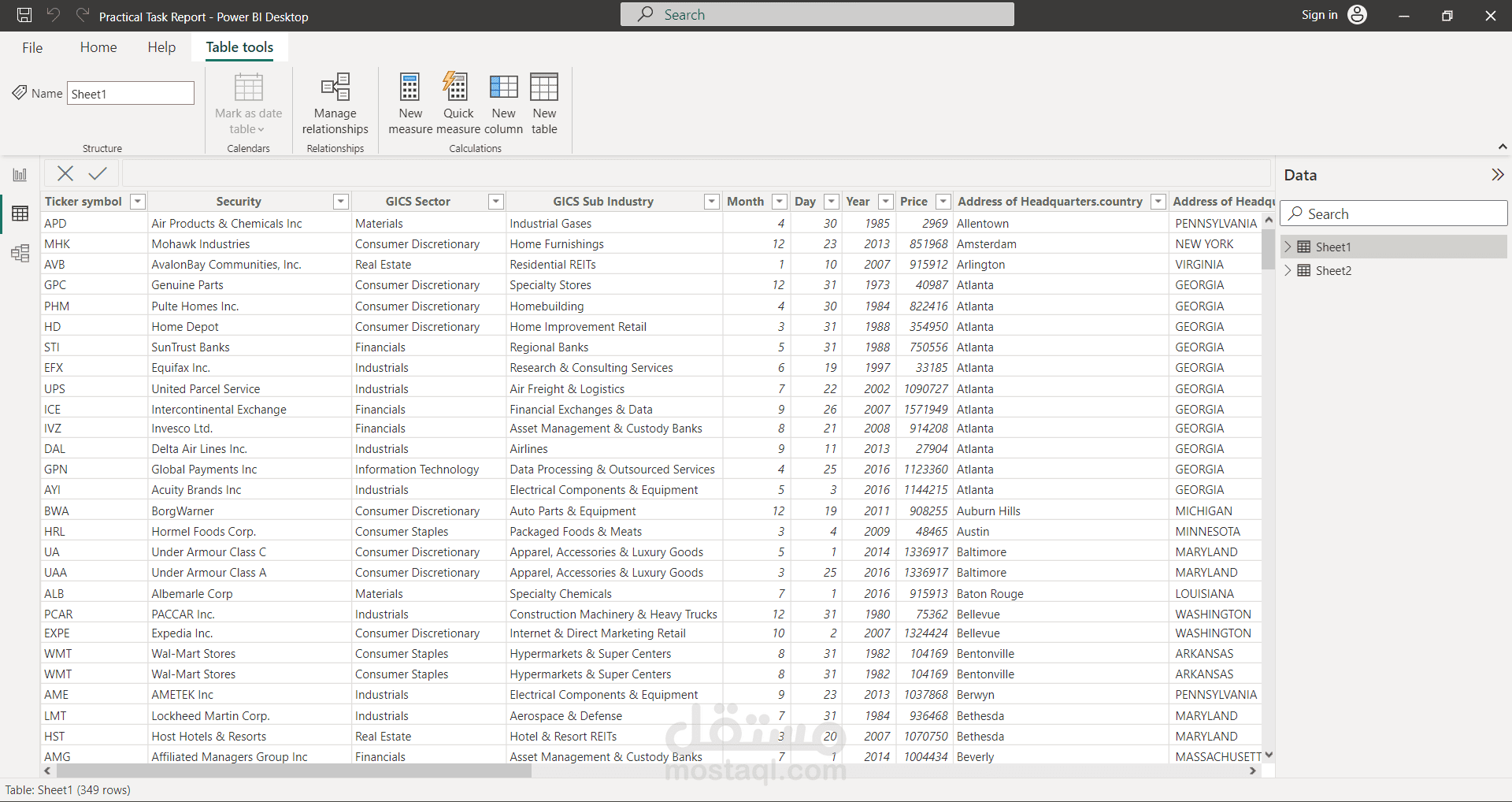Switch to Data table view icon
This screenshot has height=802, width=1512.
pyautogui.click(x=20, y=213)
